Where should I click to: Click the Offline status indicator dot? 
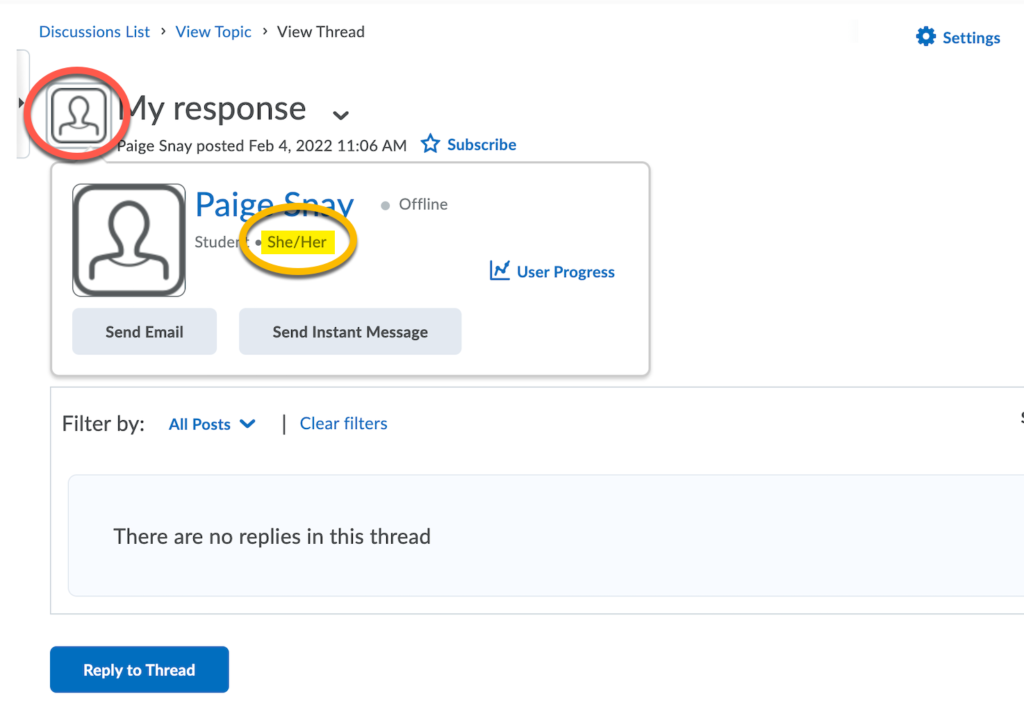click(x=385, y=205)
